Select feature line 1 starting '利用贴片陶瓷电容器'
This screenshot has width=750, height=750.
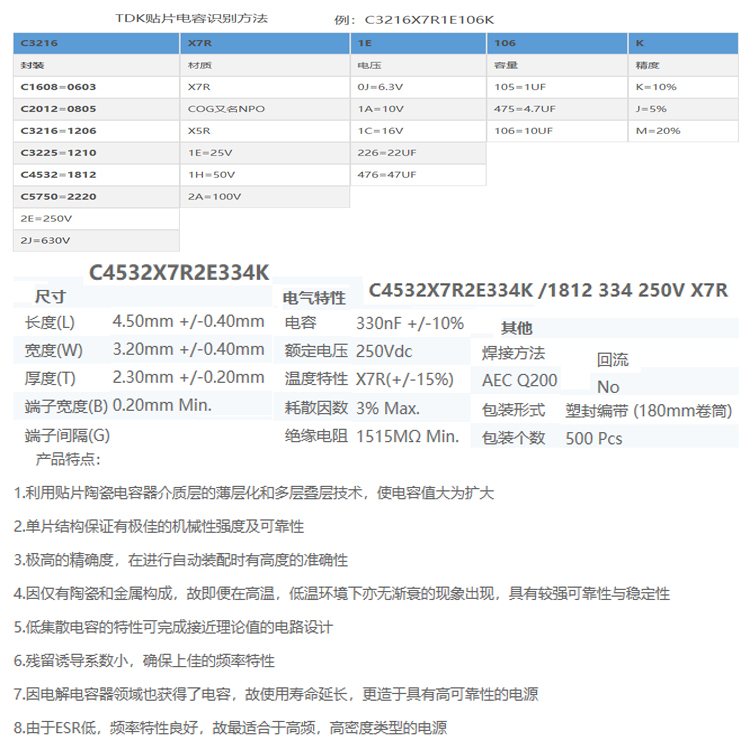[254, 493]
